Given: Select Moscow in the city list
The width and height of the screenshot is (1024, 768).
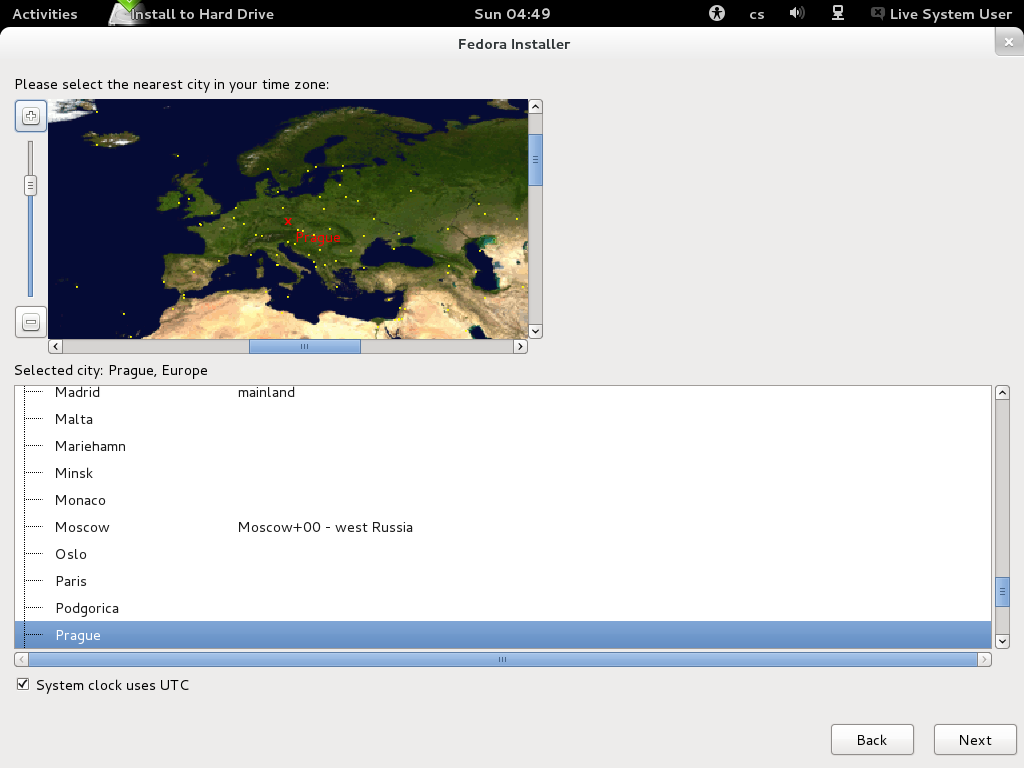Looking at the screenshot, I should pyautogui.click(x=503, y=527).
